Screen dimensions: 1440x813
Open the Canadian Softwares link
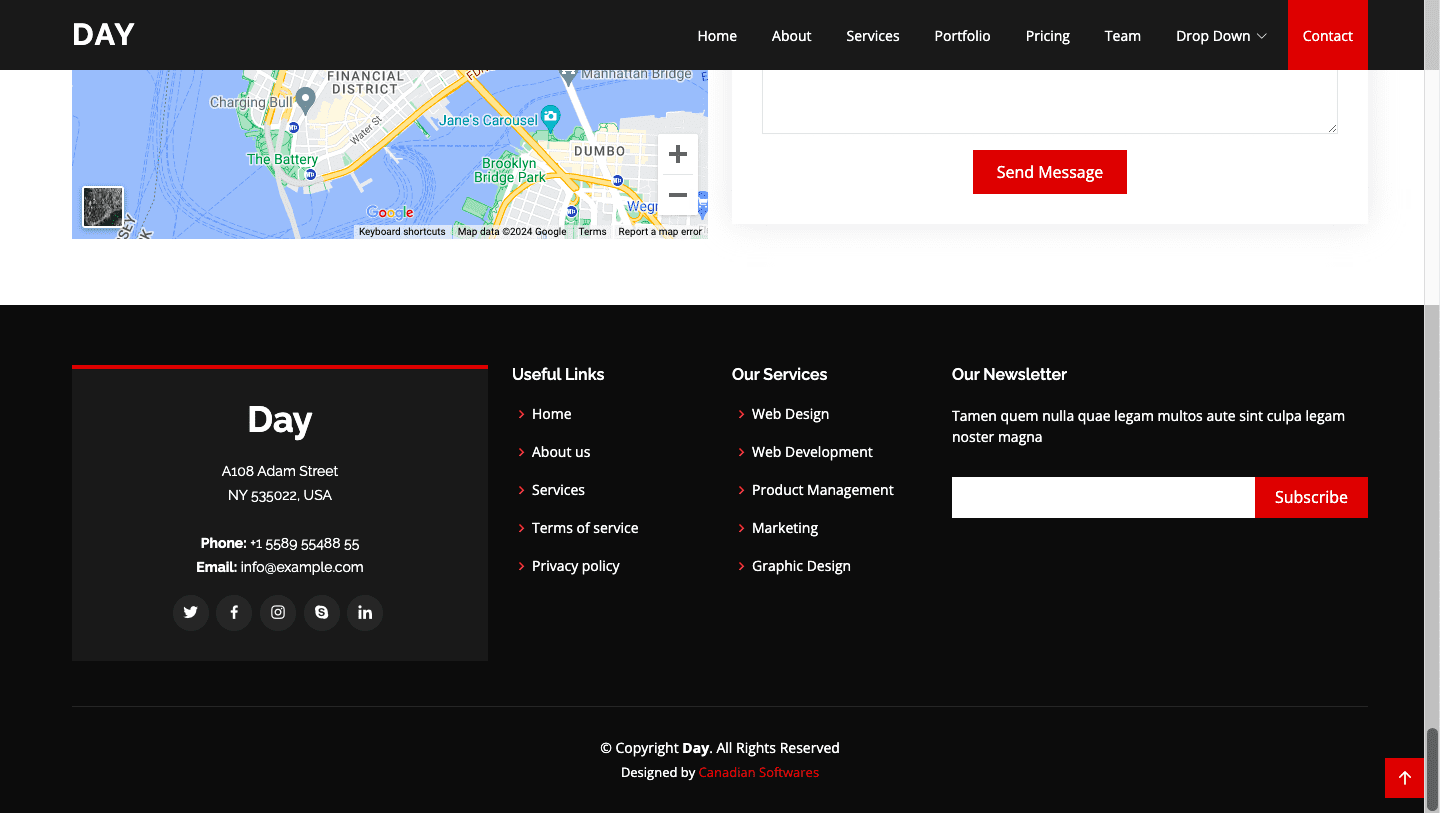point(758,773)
